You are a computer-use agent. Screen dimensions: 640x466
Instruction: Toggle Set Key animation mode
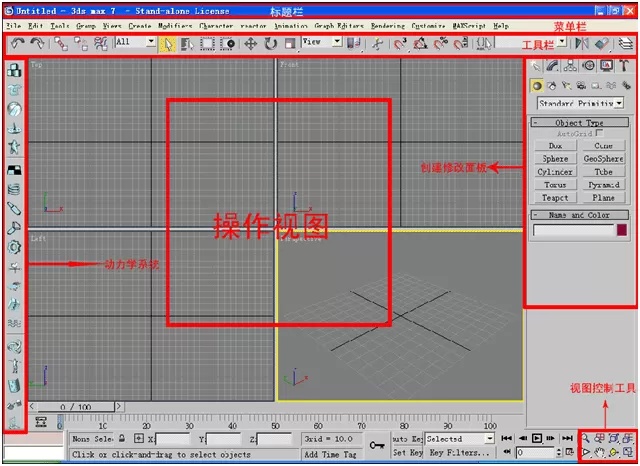coord(407,453)
